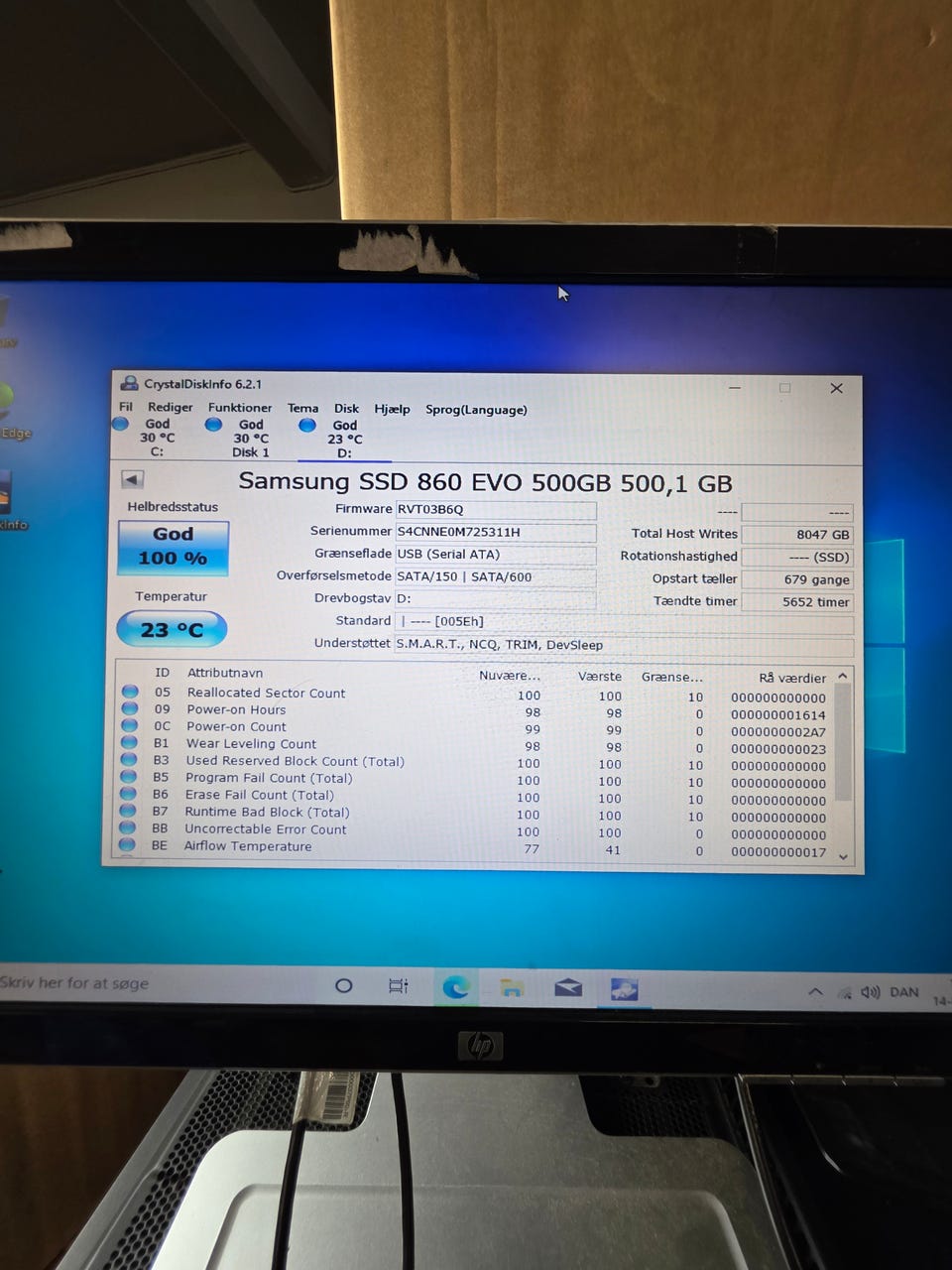Close the CrystalDiskInfo window
Viewport: 952px width, 1270px height.
(x=836, y=388)
